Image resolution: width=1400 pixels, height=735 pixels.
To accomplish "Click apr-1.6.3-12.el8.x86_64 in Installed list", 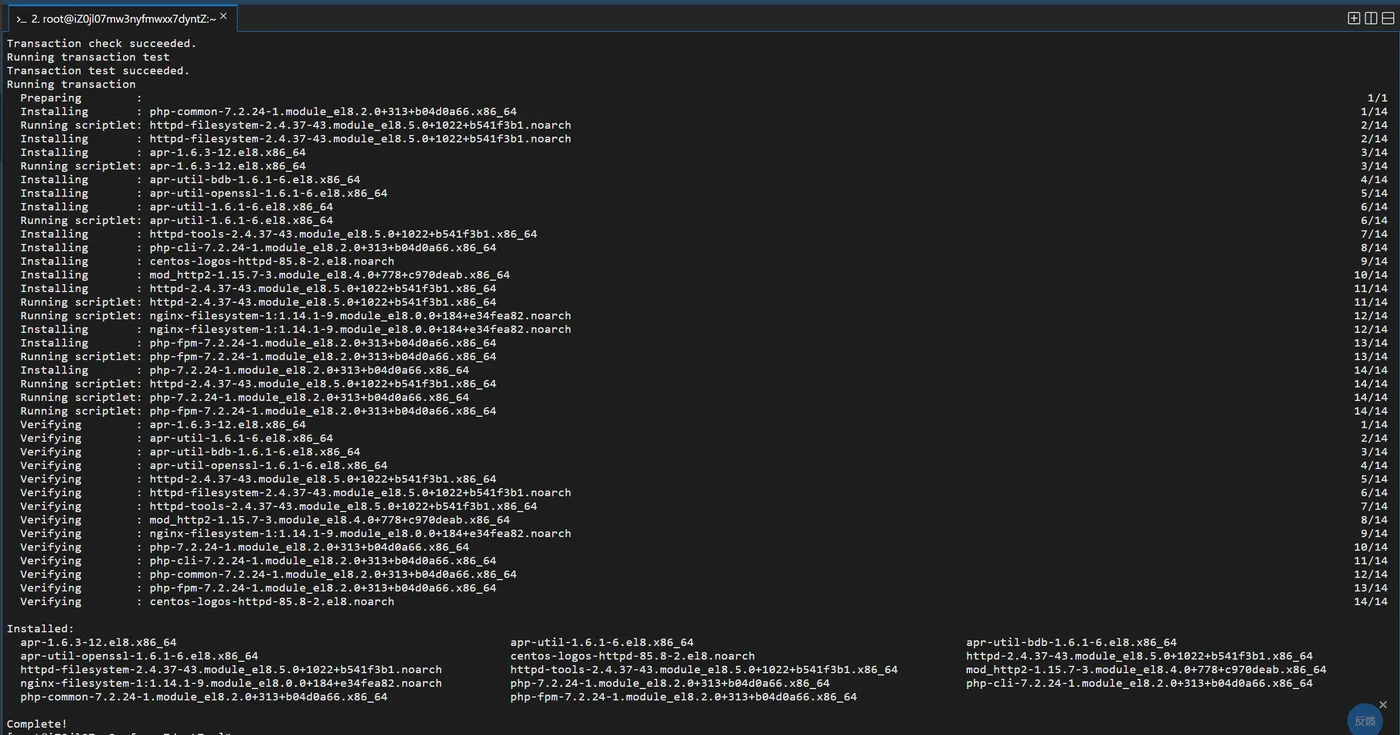I will [98, 642].
